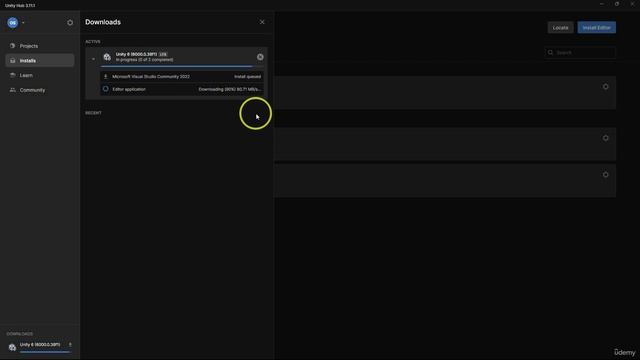Screen dimensions: 640x360
Task: Click the magnifier icon in Search field
Action: click(x=551, y=52)
